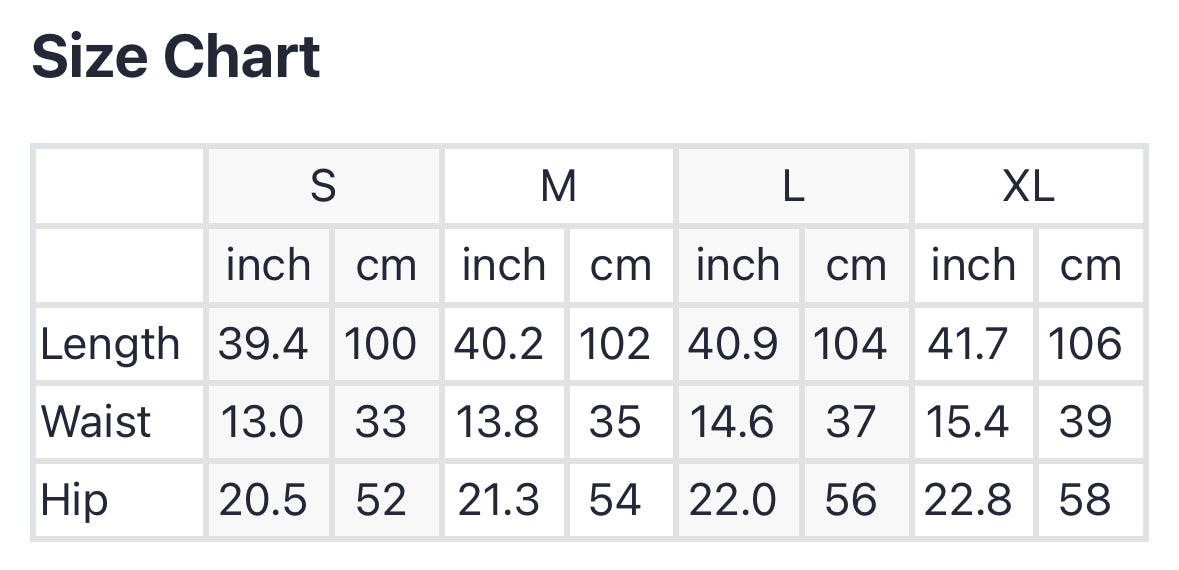Click the Hip row label
Image resolution: width=1179 pixels, height=570 pixels.
click(x=74, y=500)
